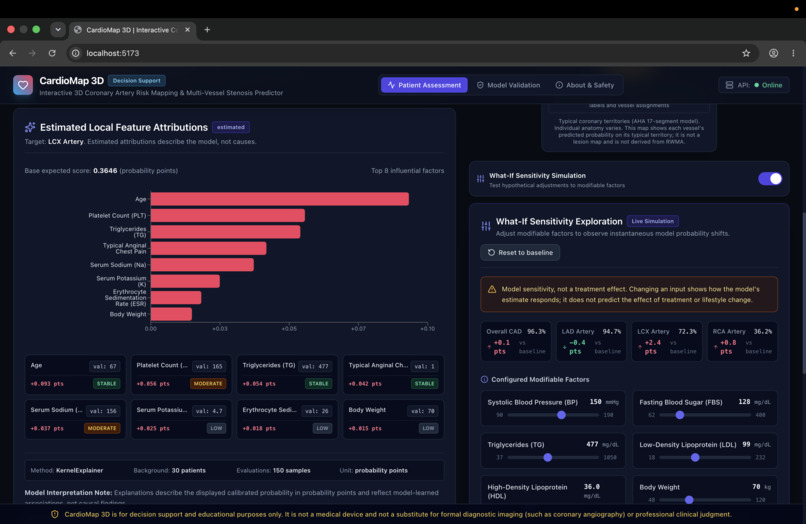The width and height of the screenshot is (806, 524).
Task: Click the Reset to baseline button
Action: click(520, 252)
